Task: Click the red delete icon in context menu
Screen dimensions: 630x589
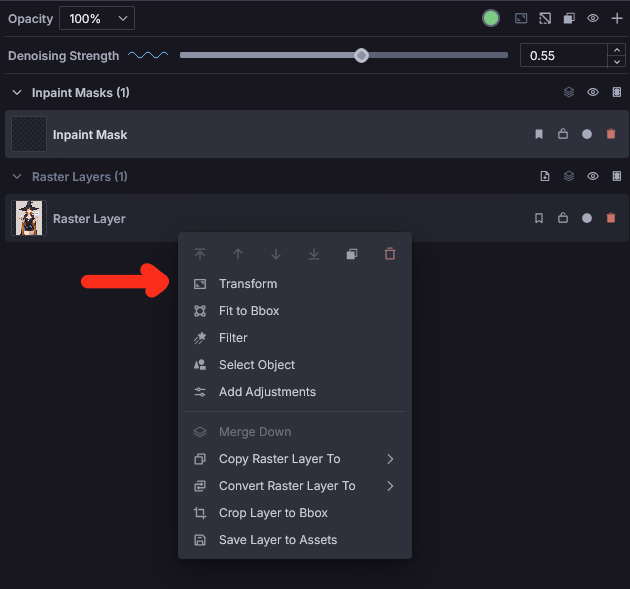Action: pos(390,254)
